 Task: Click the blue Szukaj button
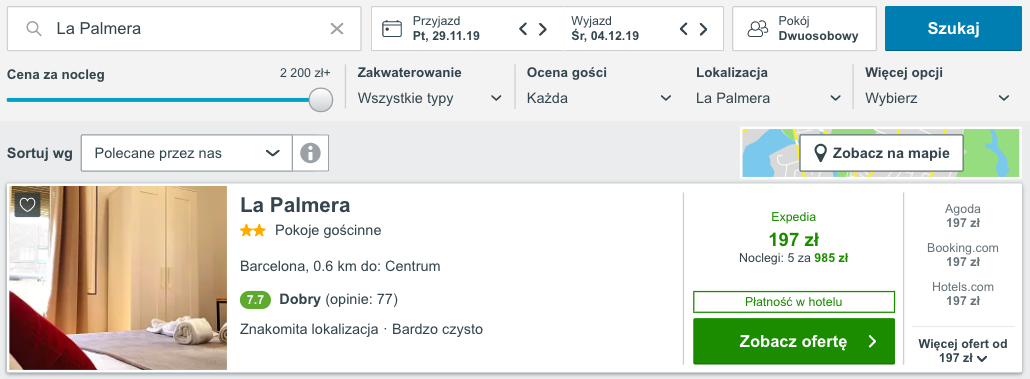click(953, 28)
